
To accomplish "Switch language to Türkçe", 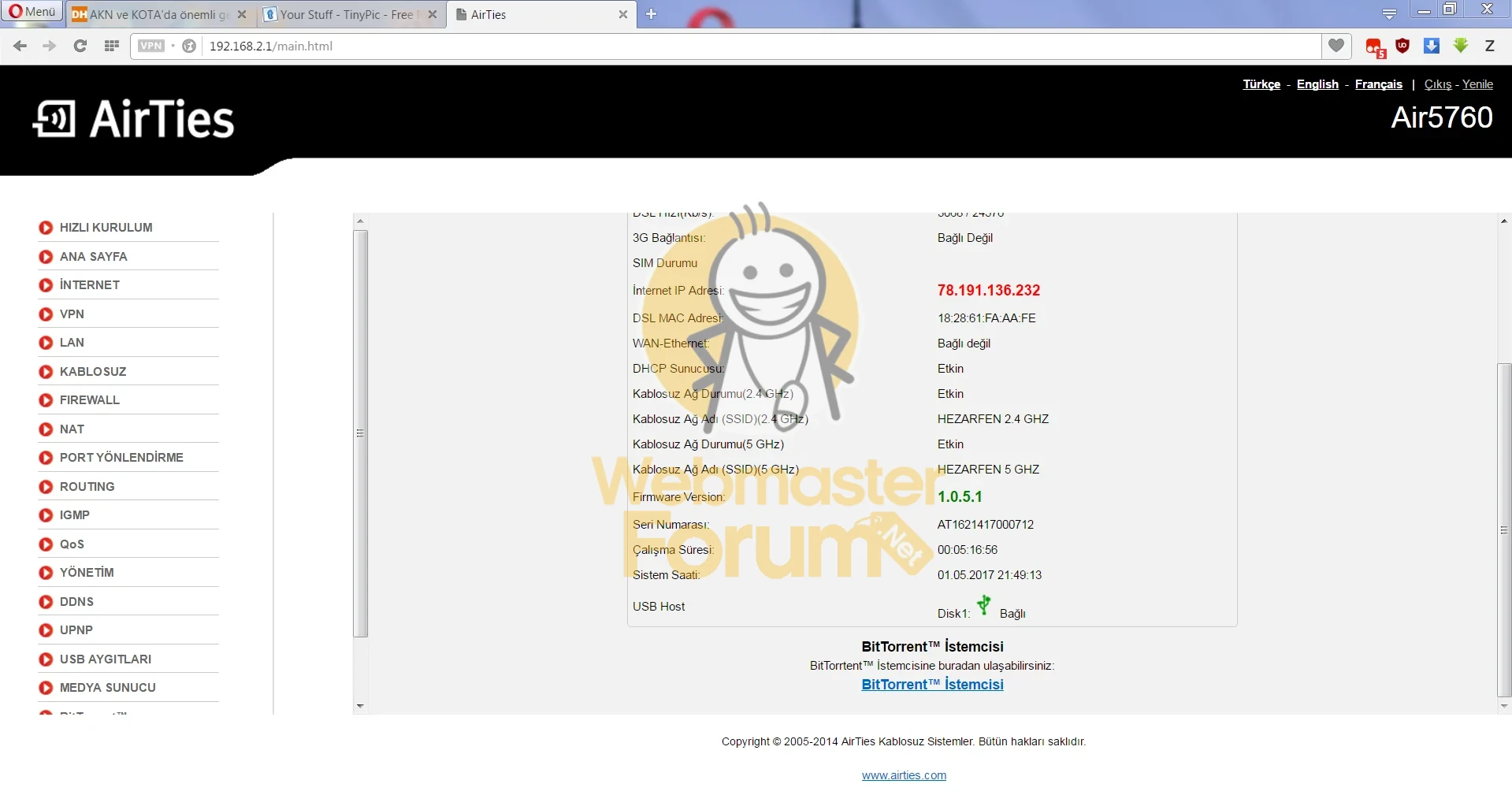I will (1261, 84).
